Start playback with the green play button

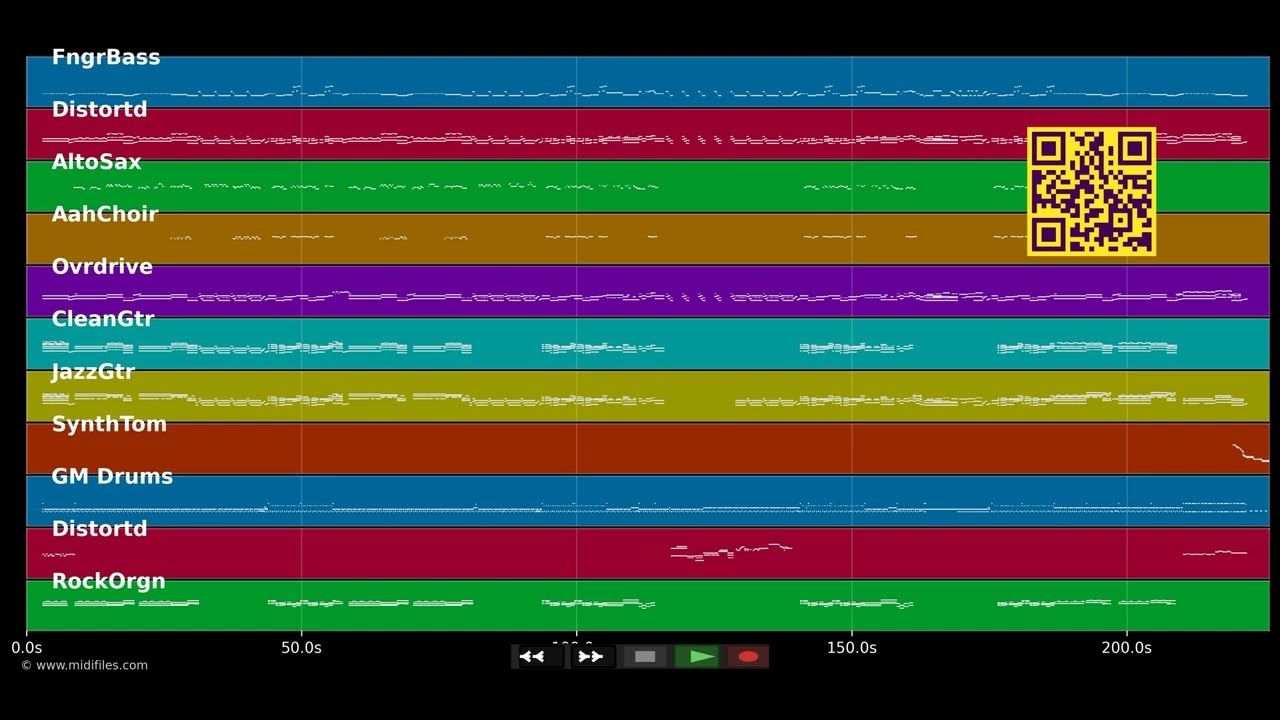[697, 657]
